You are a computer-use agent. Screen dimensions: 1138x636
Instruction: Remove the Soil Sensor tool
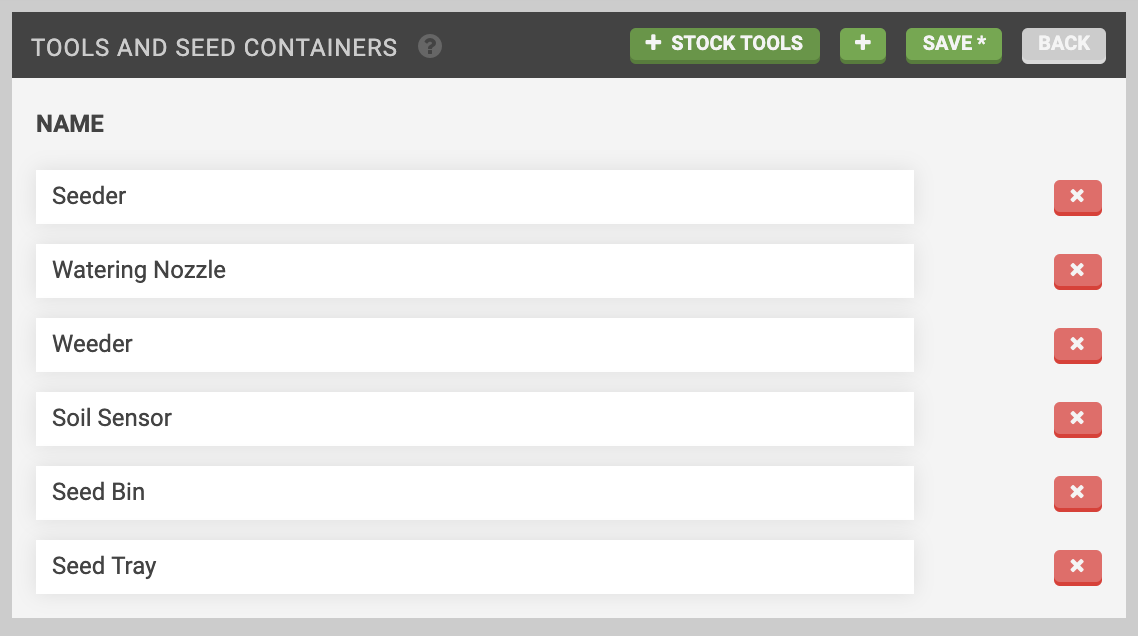click(1077, 419)
